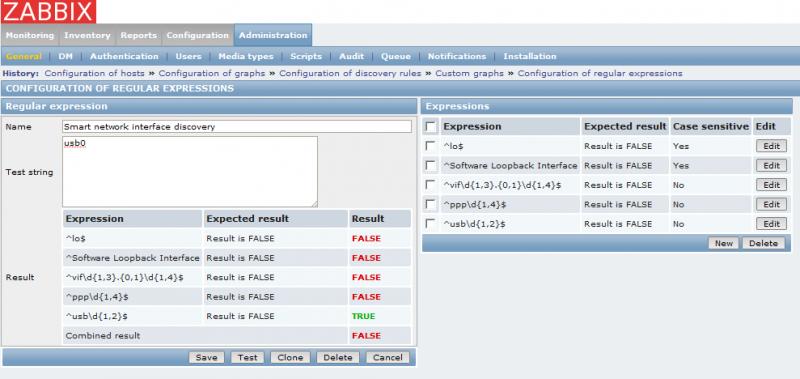Click the Case sensitive column header

point(711,127)
